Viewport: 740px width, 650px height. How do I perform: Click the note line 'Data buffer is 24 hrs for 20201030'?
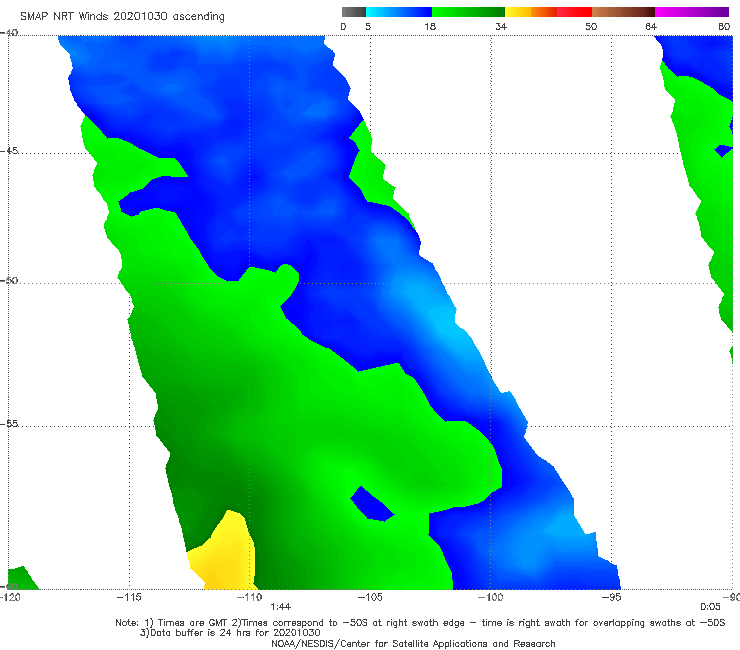point(230,633)
